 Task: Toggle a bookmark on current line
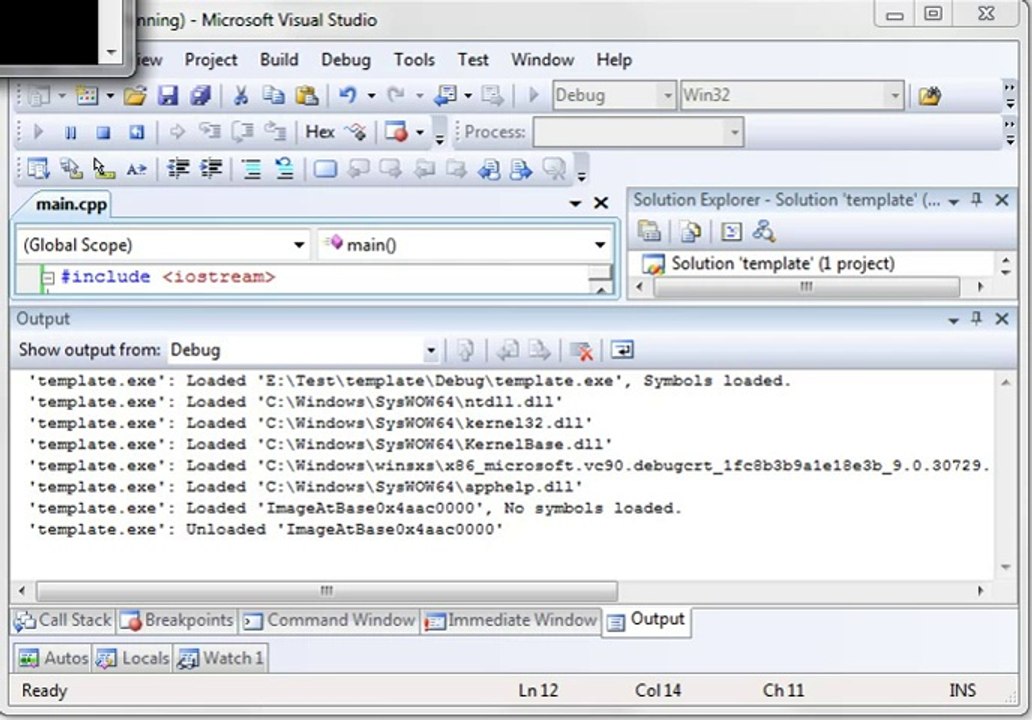(x=325, y=169)
